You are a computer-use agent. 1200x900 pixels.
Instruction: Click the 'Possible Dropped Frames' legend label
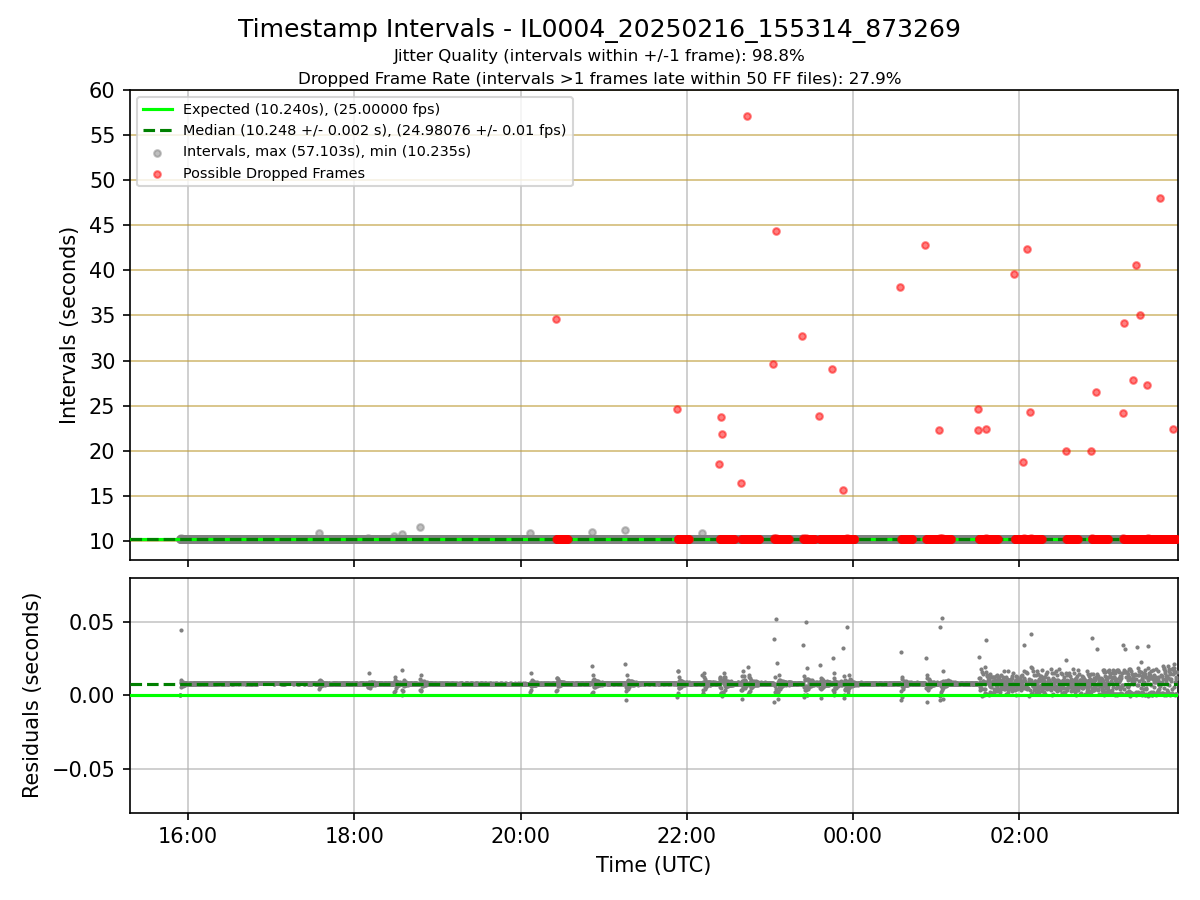[x=273, y=173]
